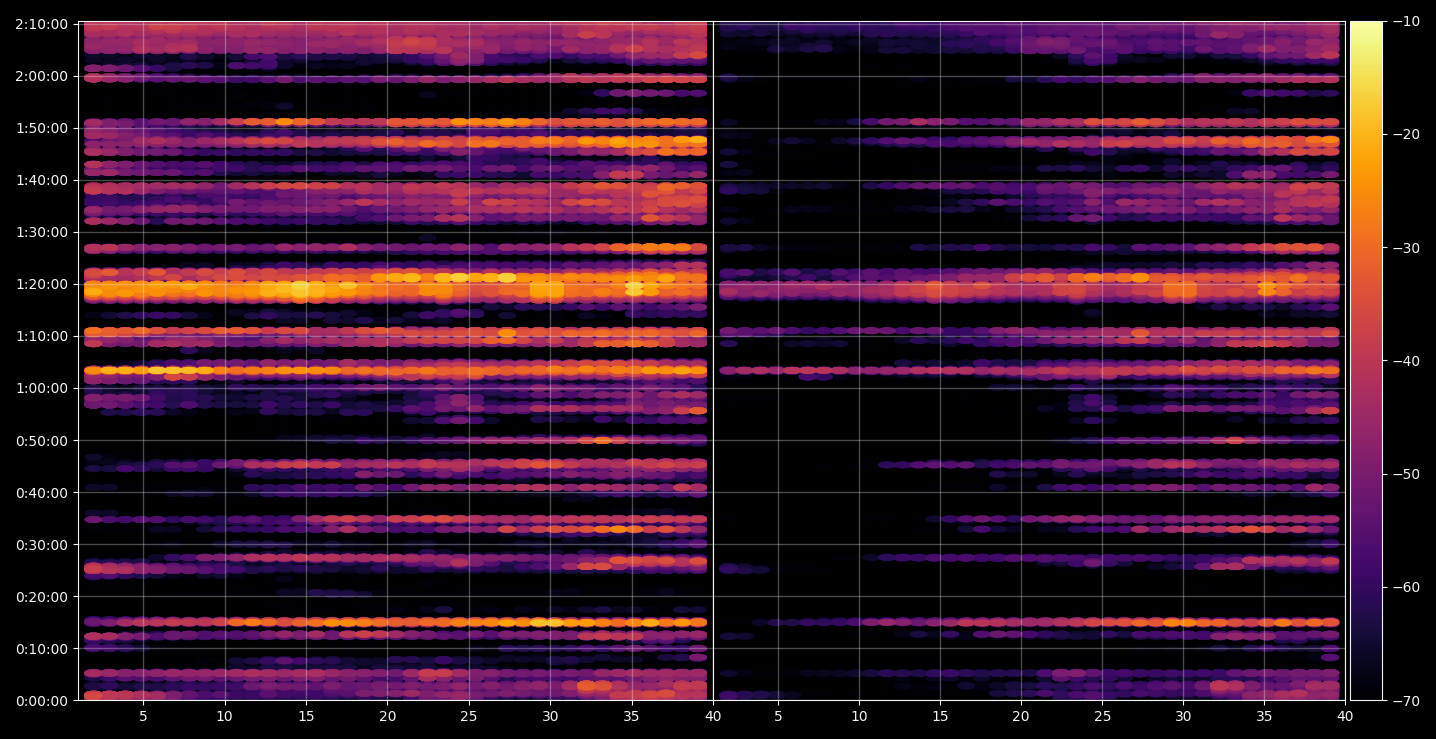Click the 1:20:00 y-axis label
Image resolution: width=1436 pixels, height=739 pixels.
click(41, 284)
